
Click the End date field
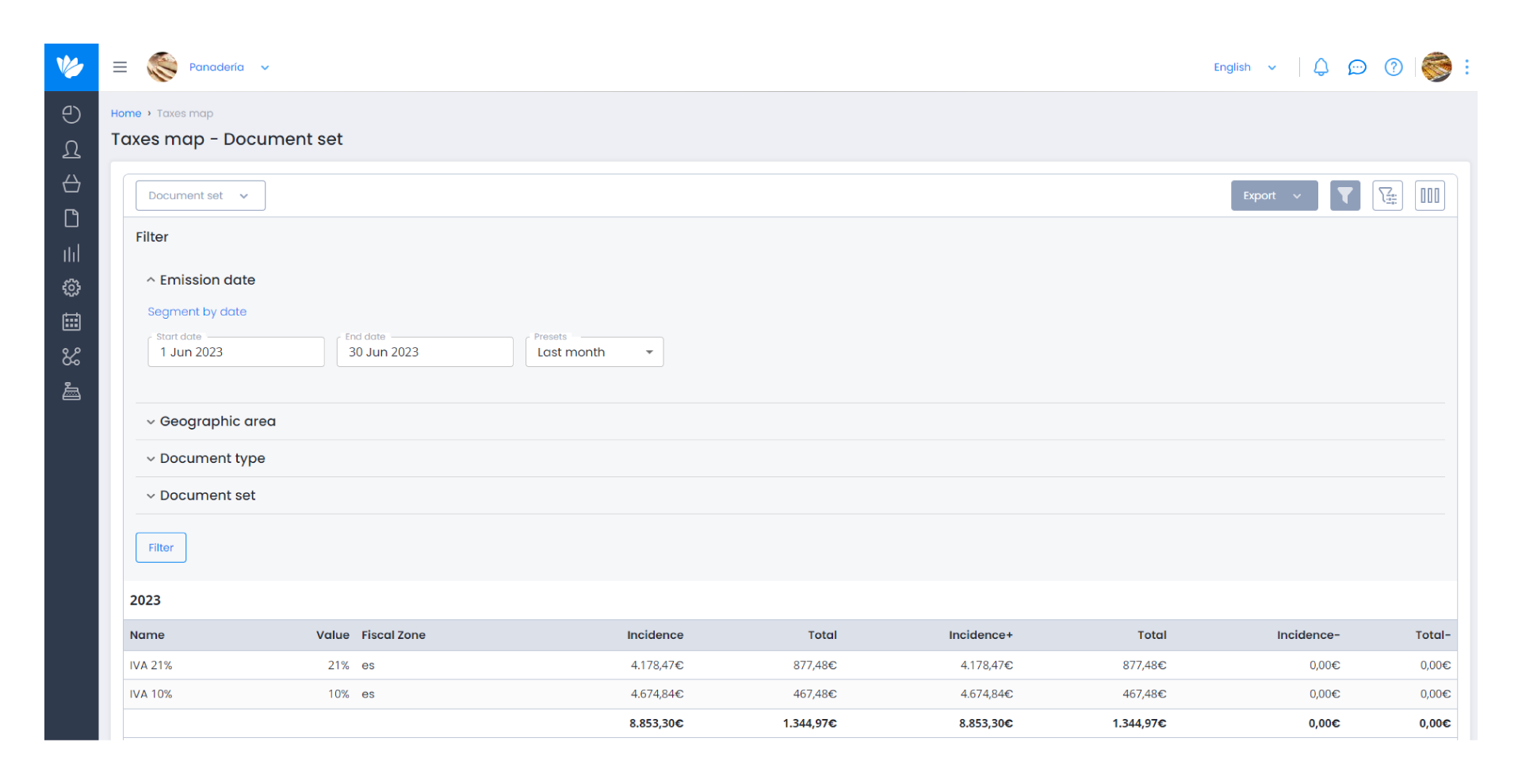tap(425, 352)
